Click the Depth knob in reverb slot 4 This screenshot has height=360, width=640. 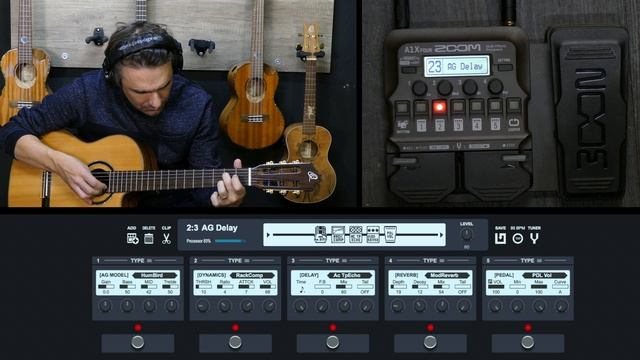pos(398,306)
